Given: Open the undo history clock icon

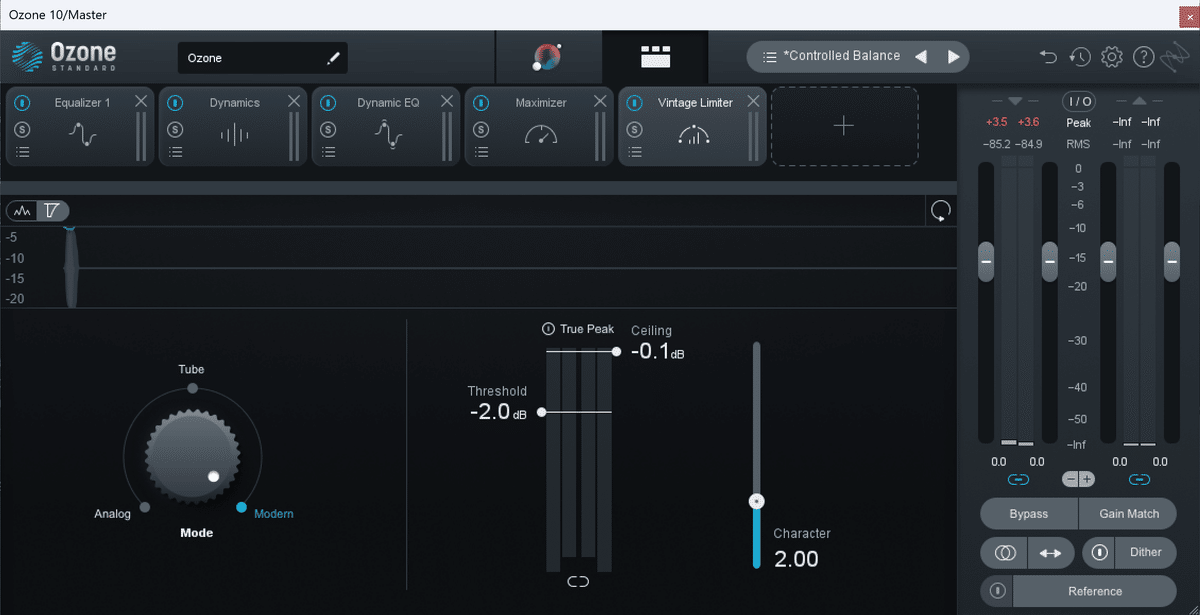Looking at the screenshot, I should click(1079, 57).
